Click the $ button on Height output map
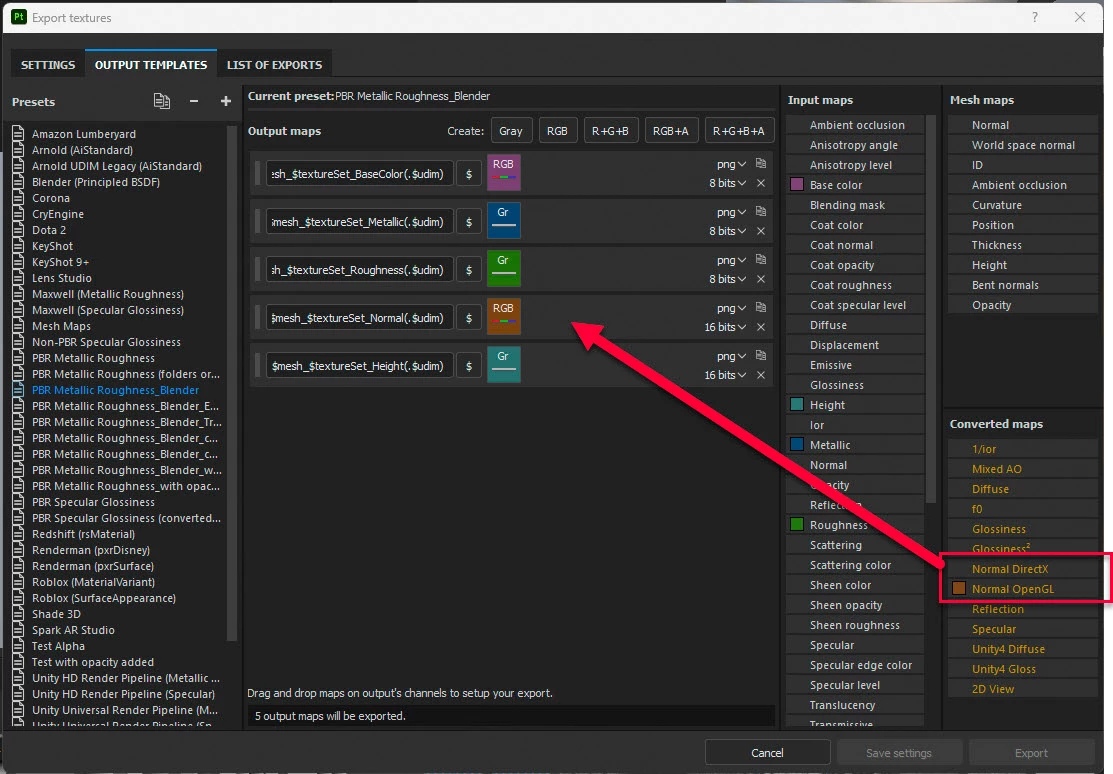 point(468,366)
